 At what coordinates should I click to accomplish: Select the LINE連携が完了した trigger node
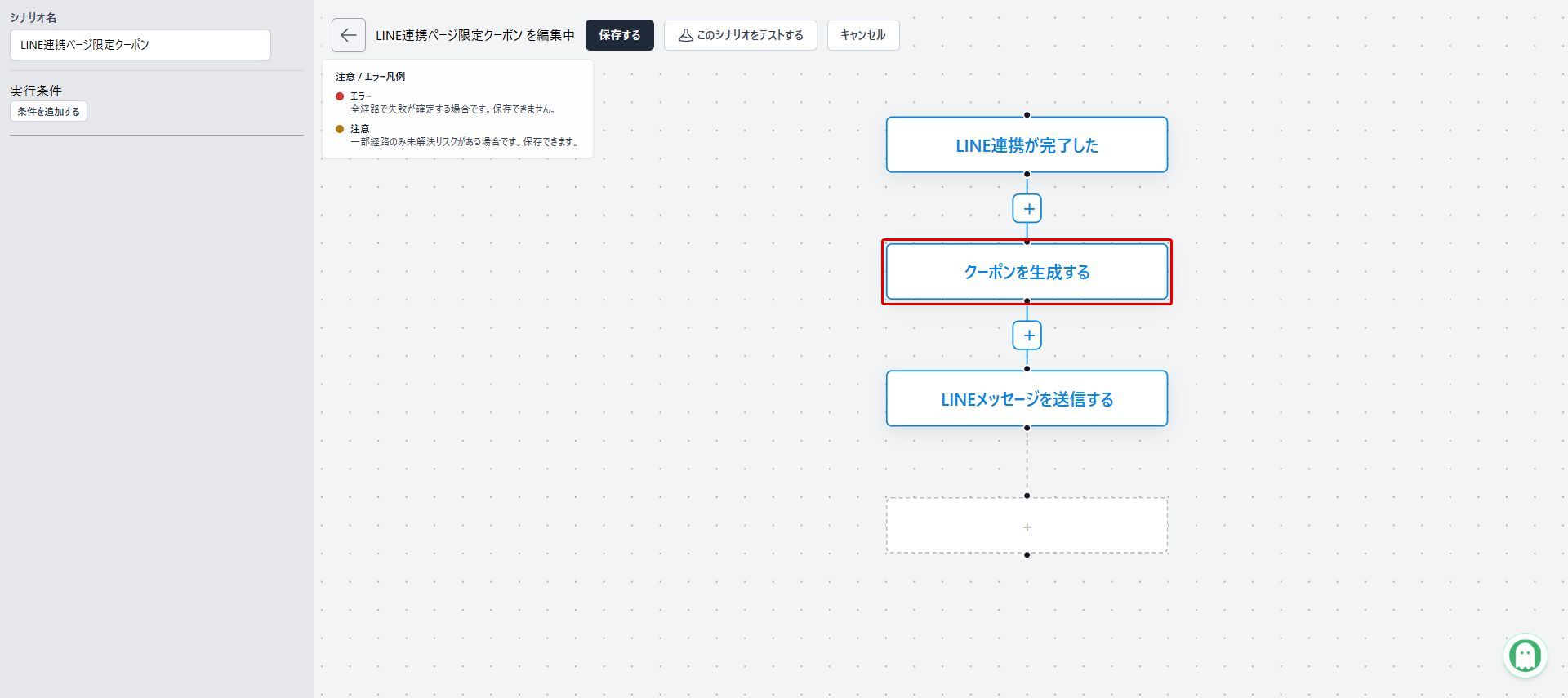tap(1027, 144)
